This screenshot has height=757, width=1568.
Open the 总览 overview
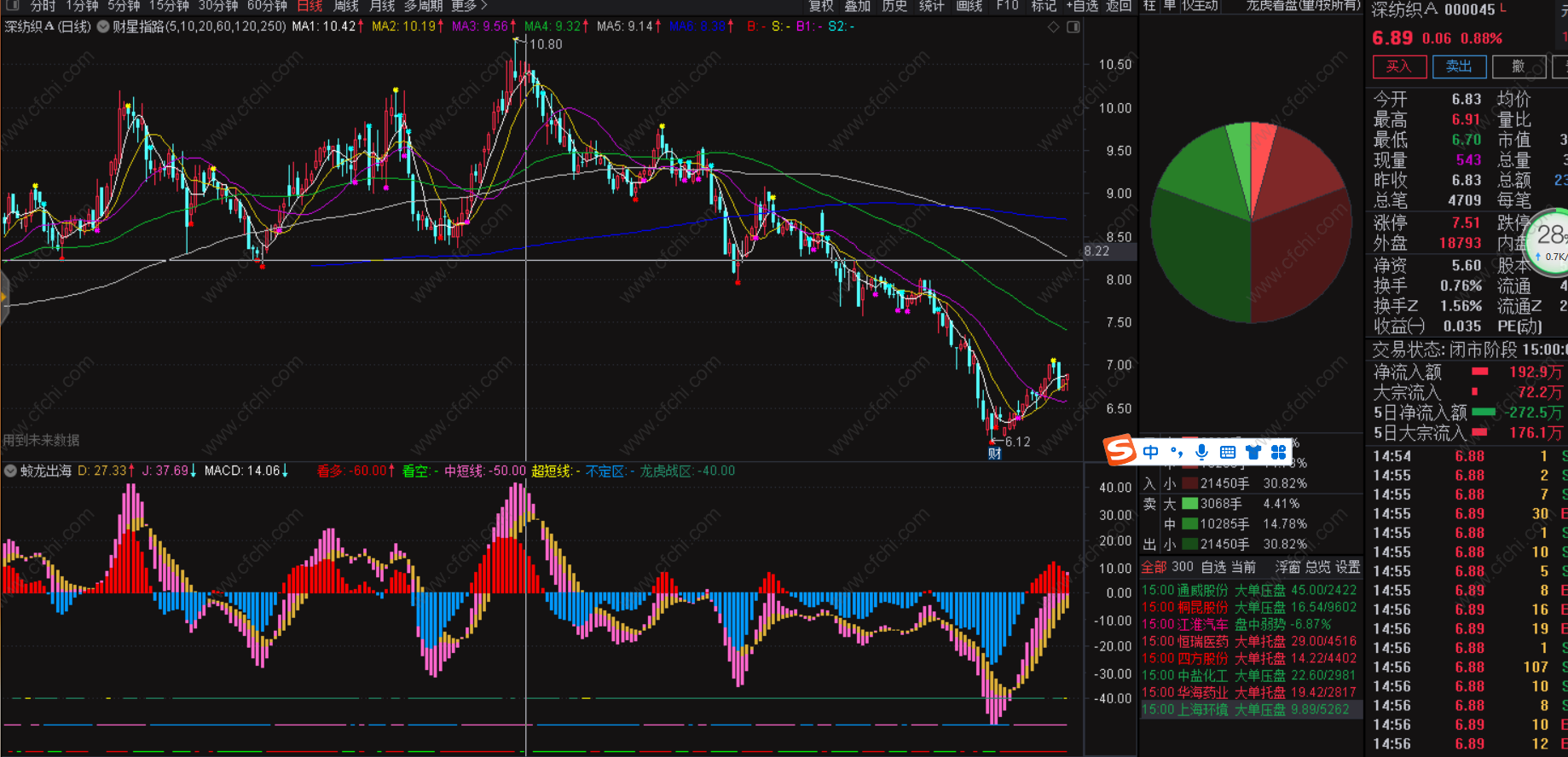click(1318, 567)
